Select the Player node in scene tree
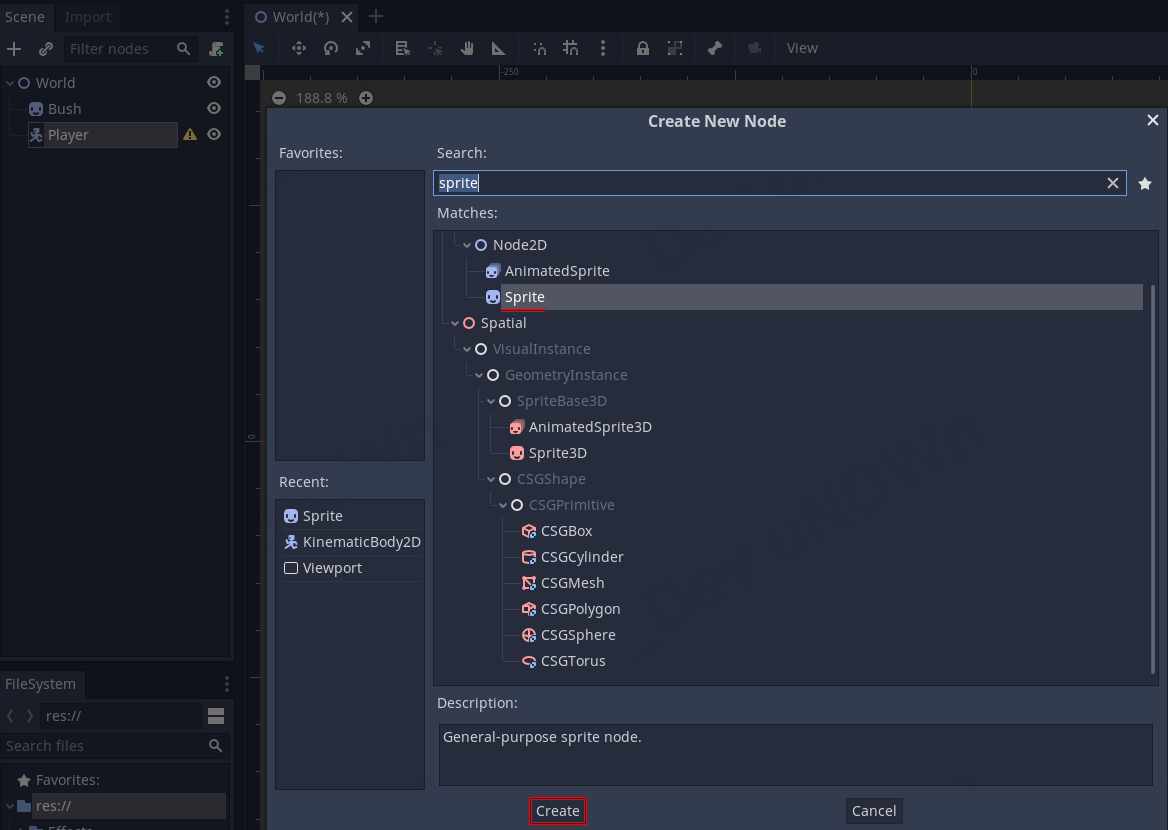This screenshot has width=1168, height=830. 103,135
